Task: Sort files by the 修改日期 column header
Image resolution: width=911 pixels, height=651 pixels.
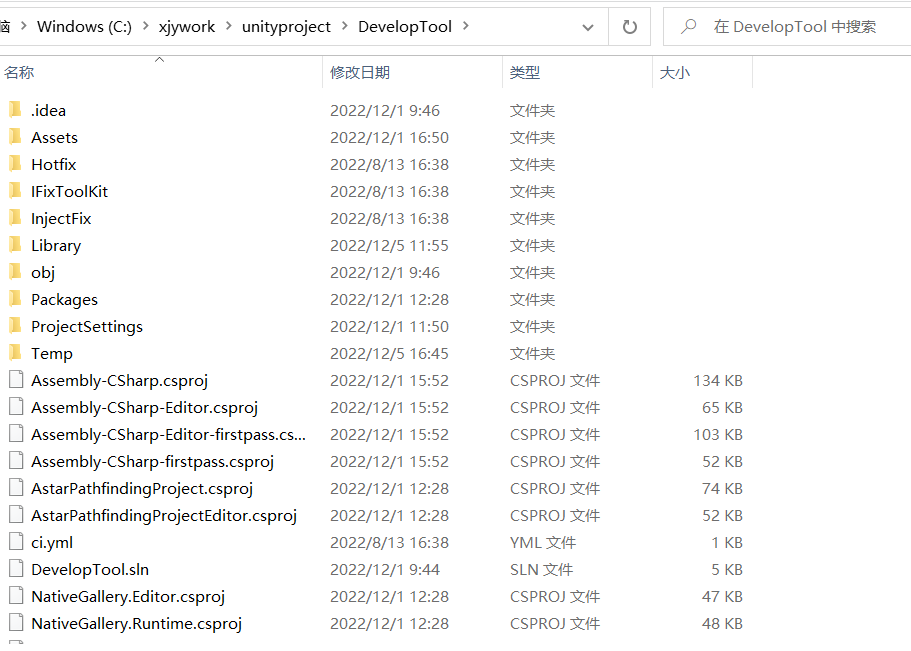Action: pyautogui.click(x=360, y=72)
